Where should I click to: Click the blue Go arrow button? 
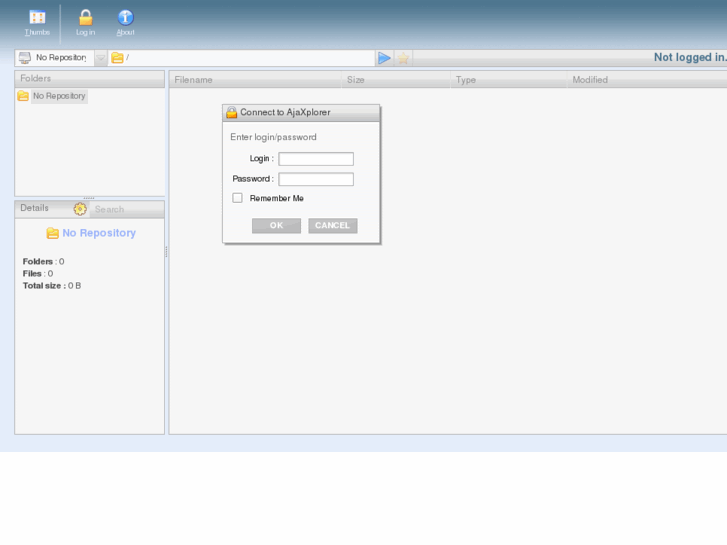click(384, 58)
